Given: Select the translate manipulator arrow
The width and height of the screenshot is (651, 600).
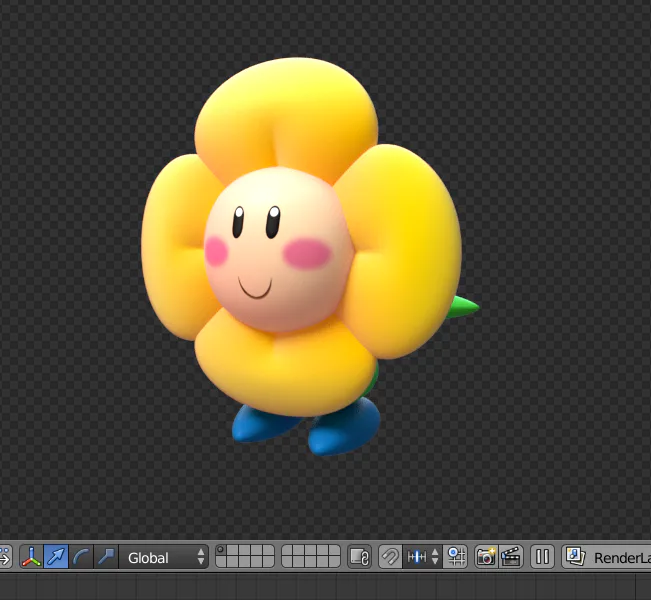Looking at the screenshot, I should point(56,557).
